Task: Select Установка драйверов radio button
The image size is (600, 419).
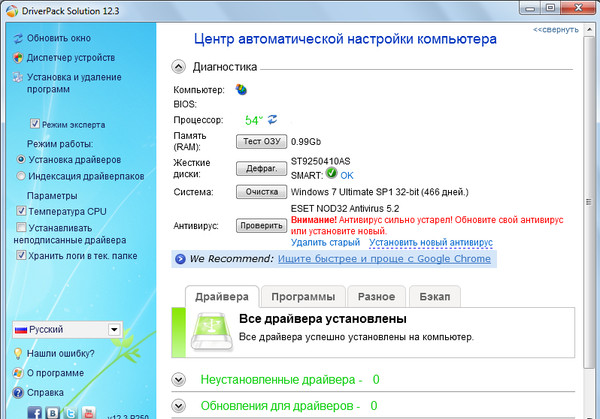Action: tap(21, 159)
